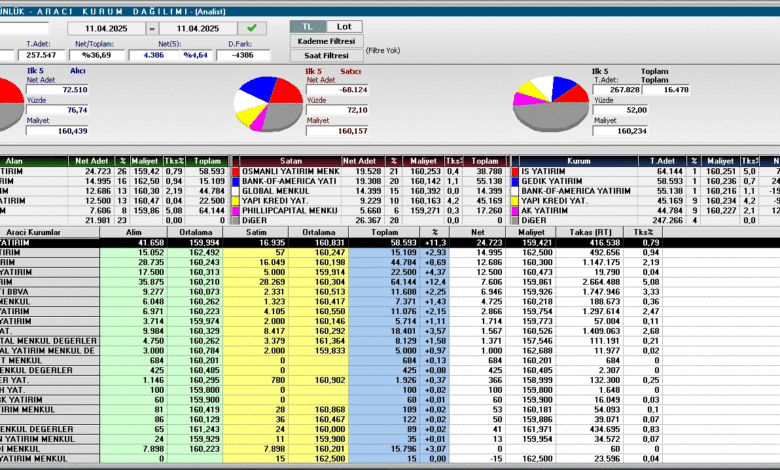Image resolution: width=780 pixels, height=470 pixels.
Task: Select the H YAT. broker row
Action: point(331,390)
